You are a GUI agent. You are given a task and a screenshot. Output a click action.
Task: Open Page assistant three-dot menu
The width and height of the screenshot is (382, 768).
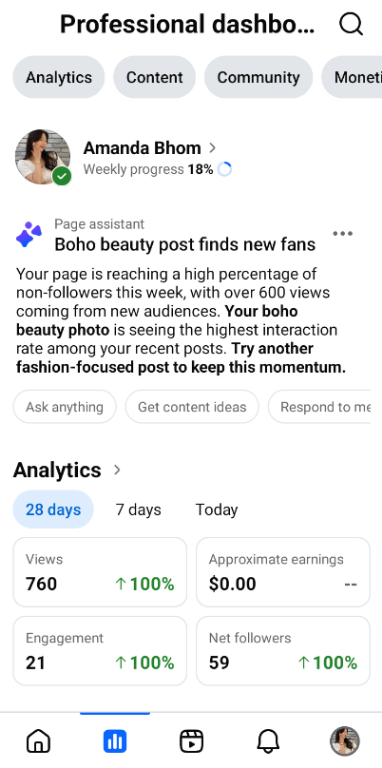click(343, 234)
